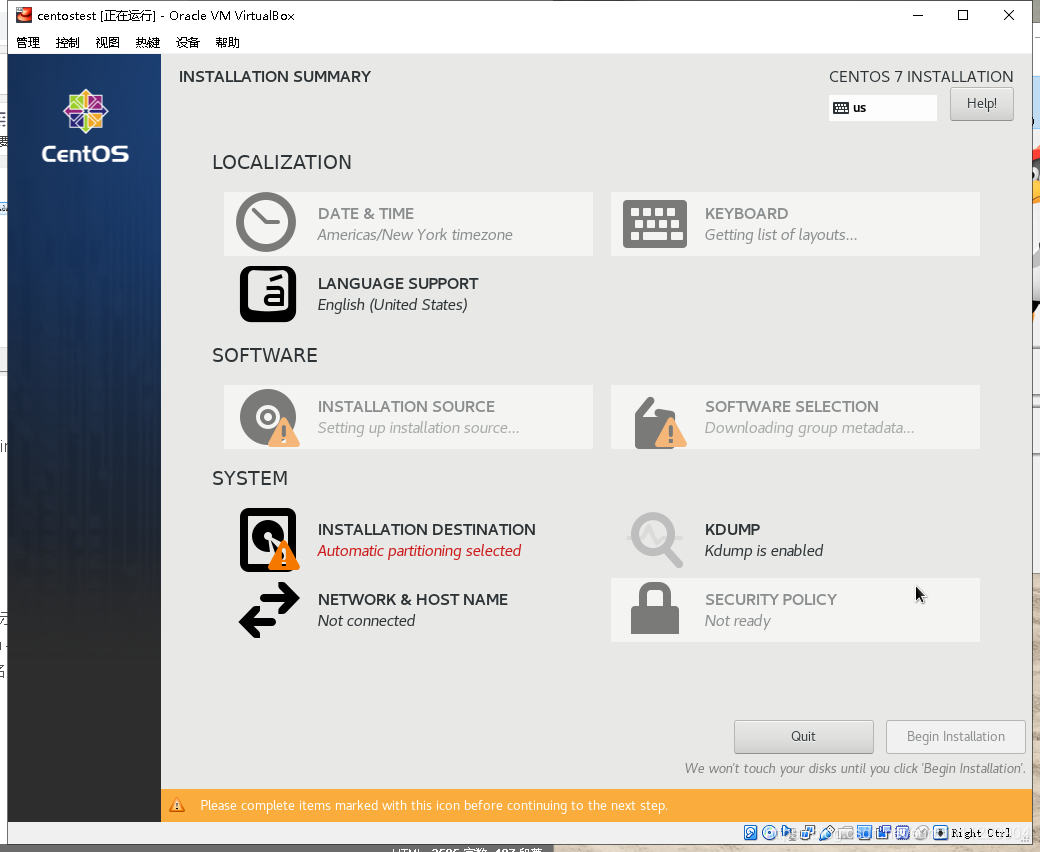
Task: Click 'Kdump is enabled' text
Action: click(763, 551)
